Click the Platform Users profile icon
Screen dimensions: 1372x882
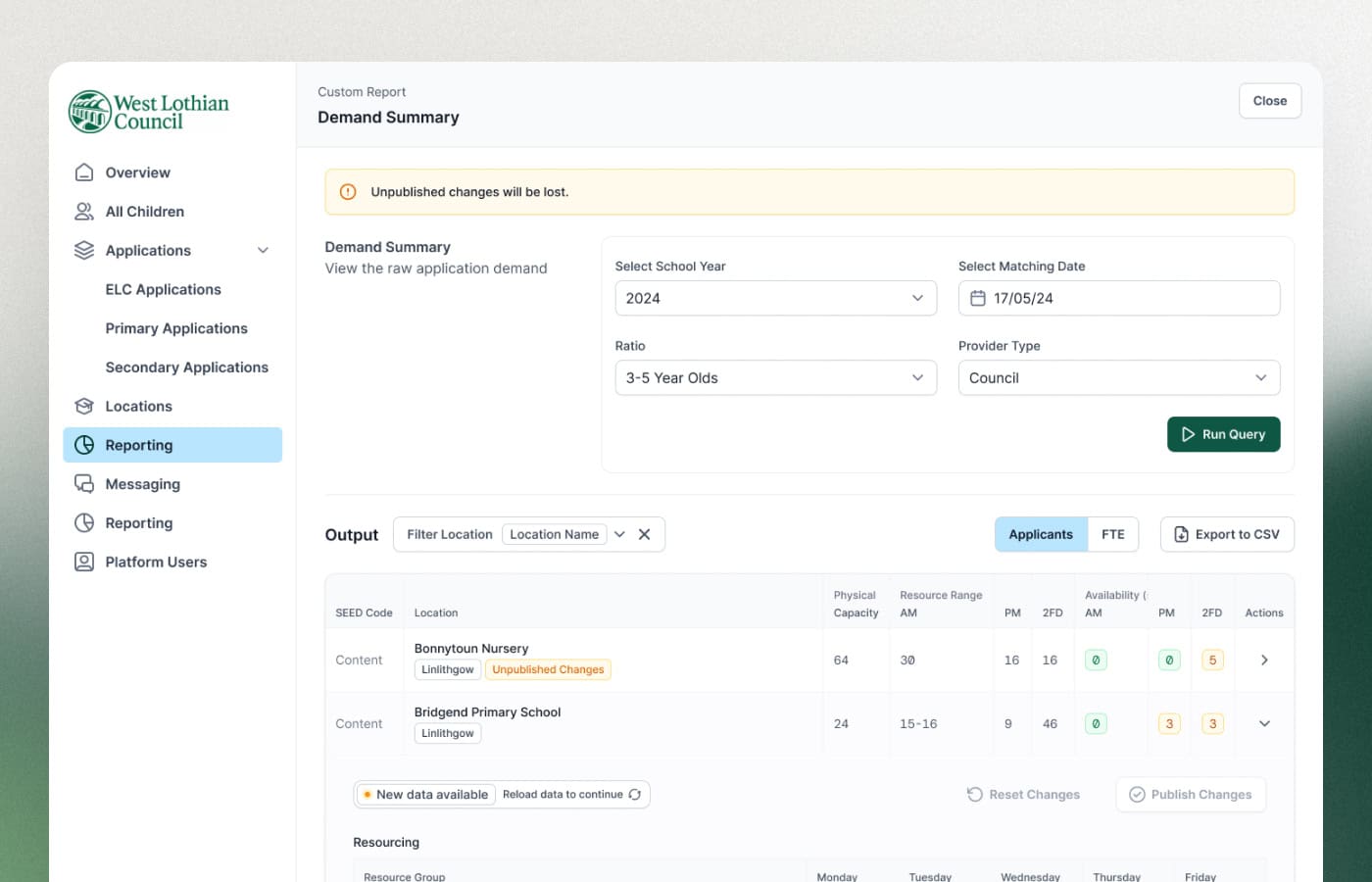tap(84, 563)
